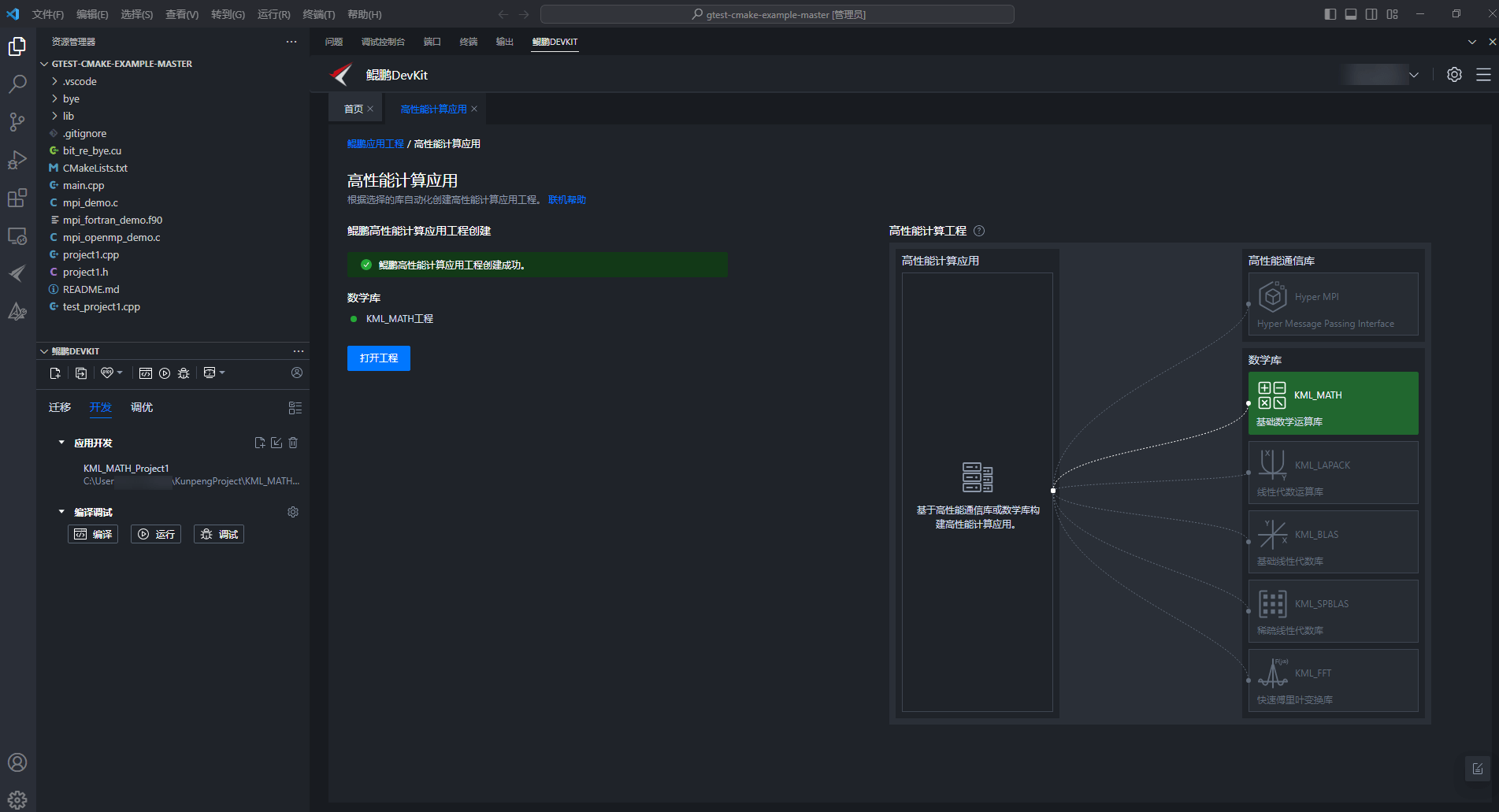
Task: Click the 编译 button
Action: (93, 534)
